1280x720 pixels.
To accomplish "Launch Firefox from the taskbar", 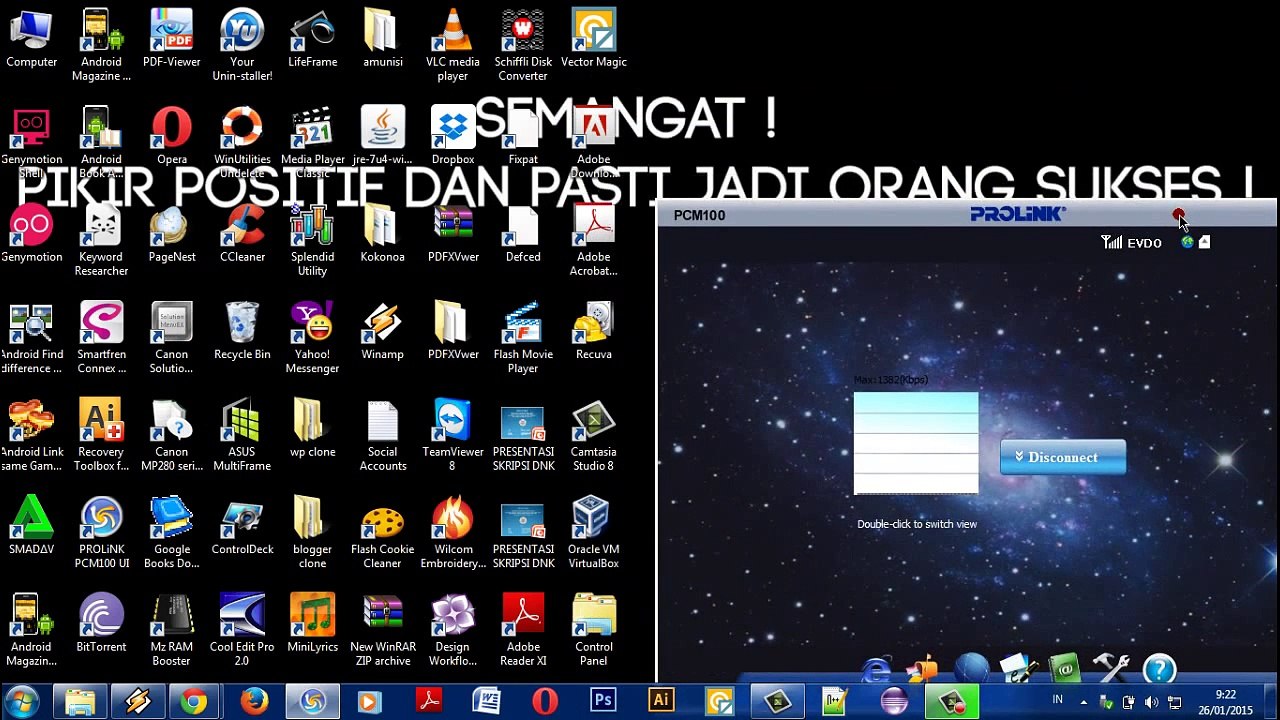I will [254, 702].
